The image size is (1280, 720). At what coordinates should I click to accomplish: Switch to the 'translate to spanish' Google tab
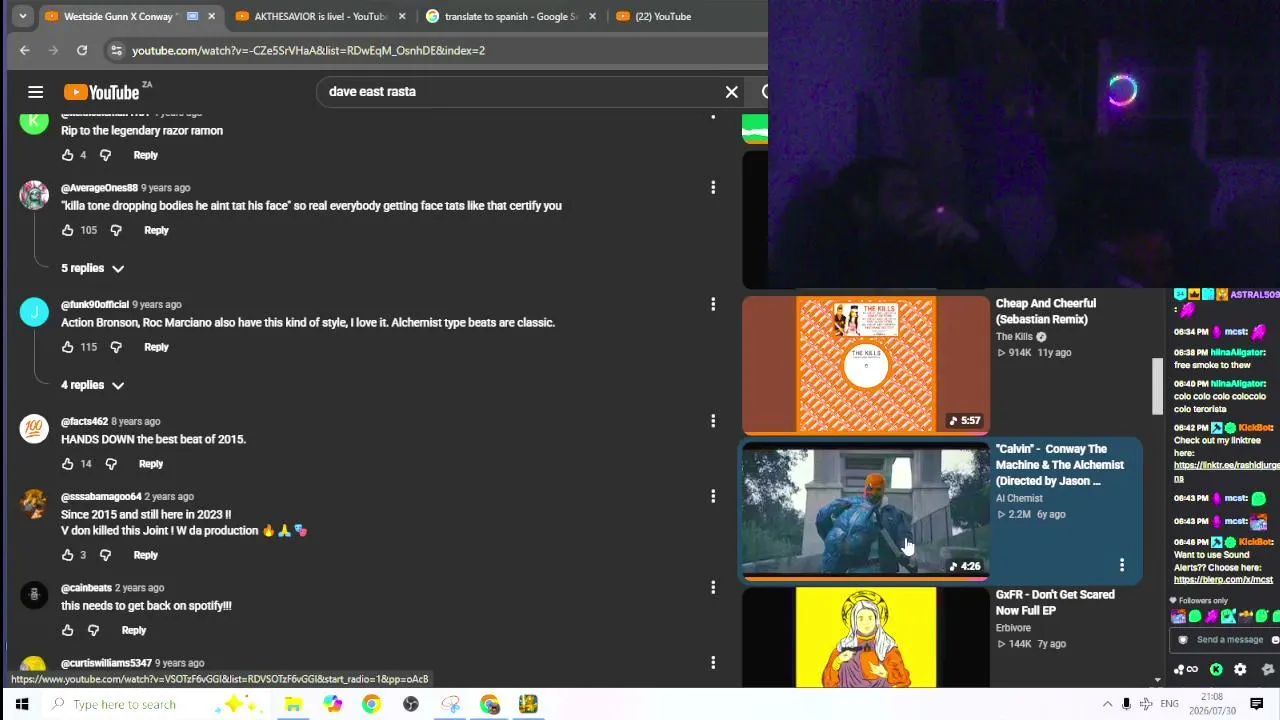tap(512, 16)
